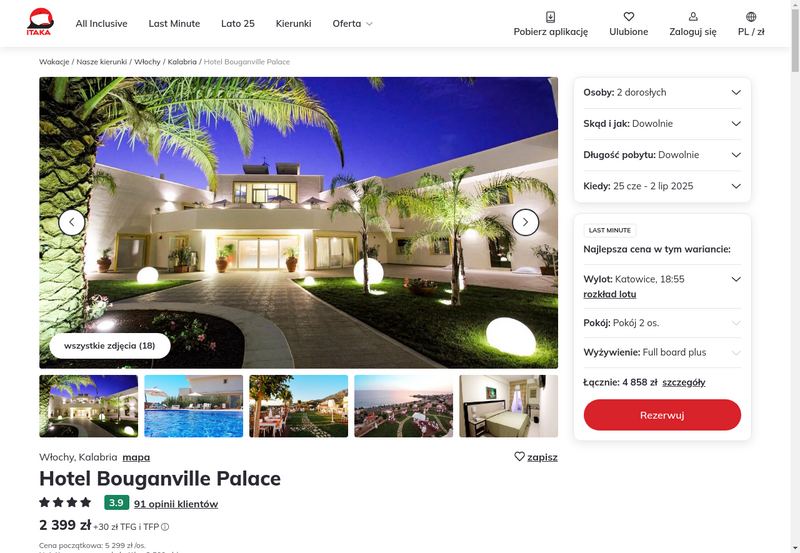Go to the previous gallery photo arrow

(72, 222)
